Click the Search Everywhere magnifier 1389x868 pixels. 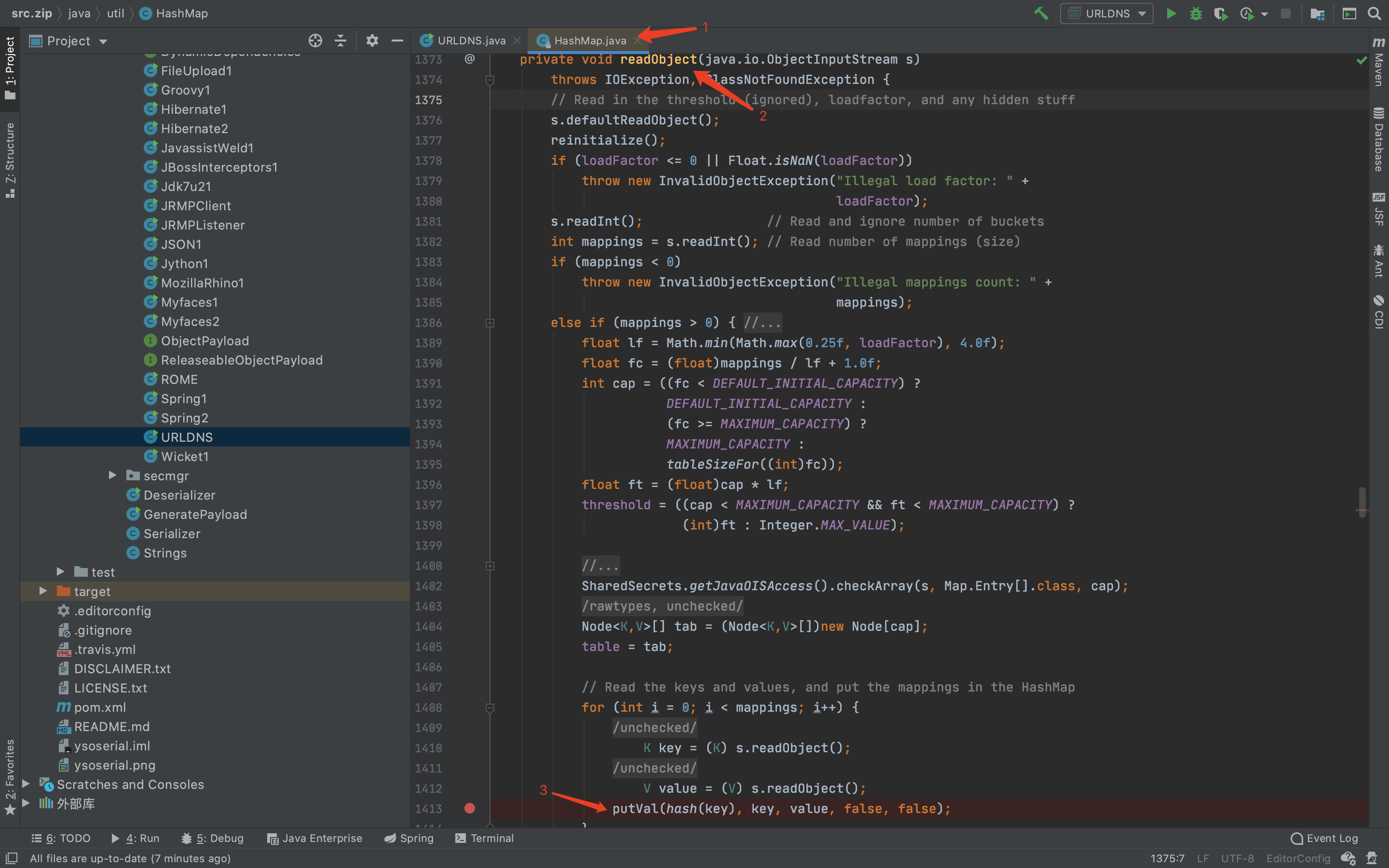1374,13
